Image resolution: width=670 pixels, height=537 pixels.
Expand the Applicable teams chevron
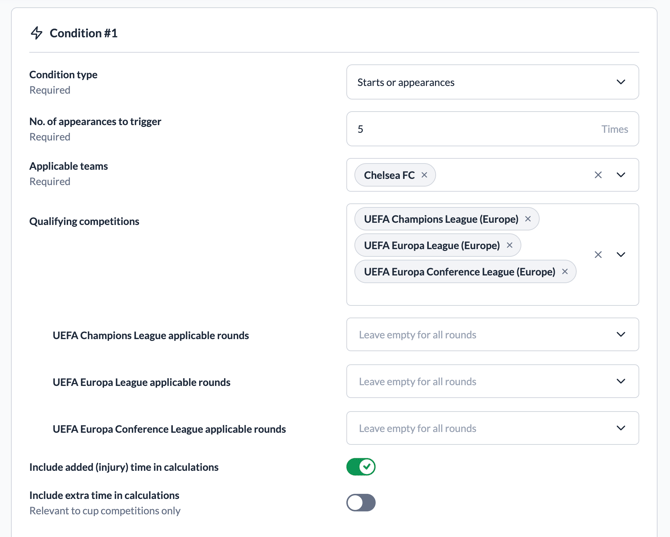pyautogui.click(x=621, y=175)
